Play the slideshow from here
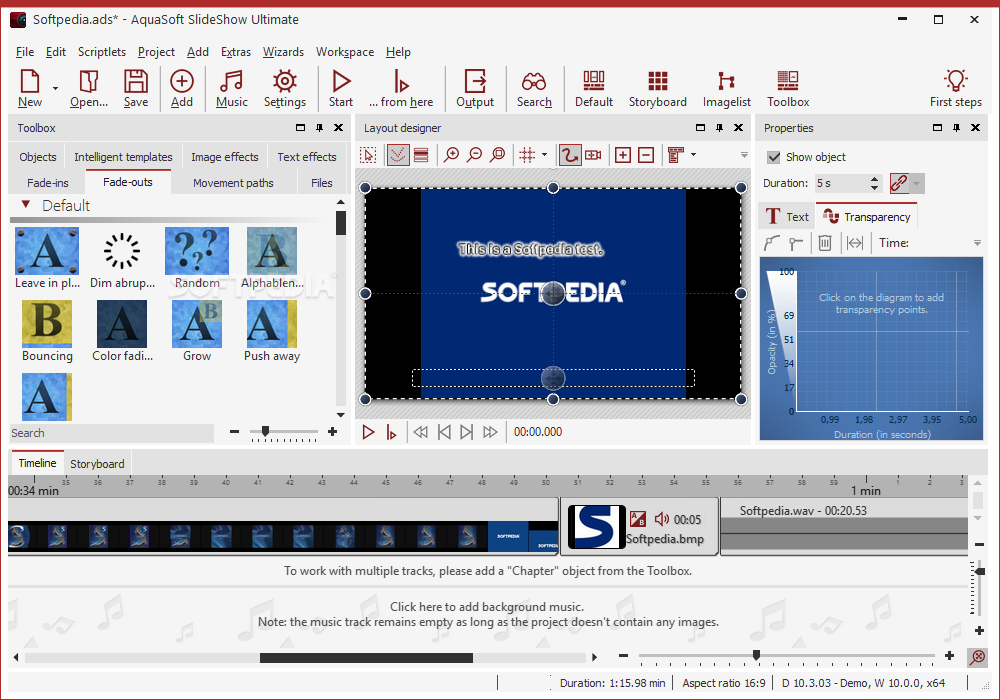The width and height of the screenshot is (1000, 700). point(401,89)
